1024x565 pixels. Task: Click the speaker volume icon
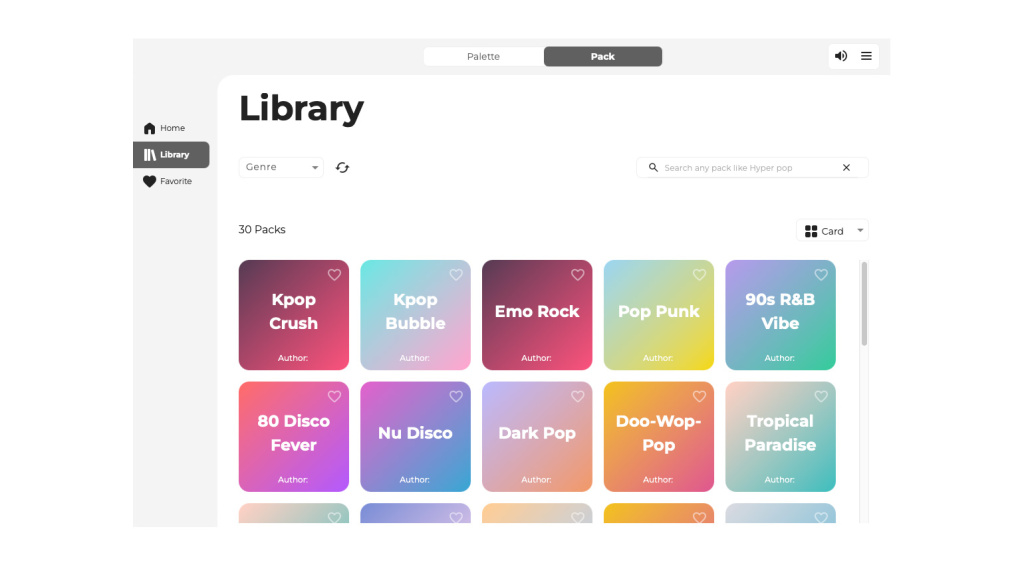click(x=841, y=56)
